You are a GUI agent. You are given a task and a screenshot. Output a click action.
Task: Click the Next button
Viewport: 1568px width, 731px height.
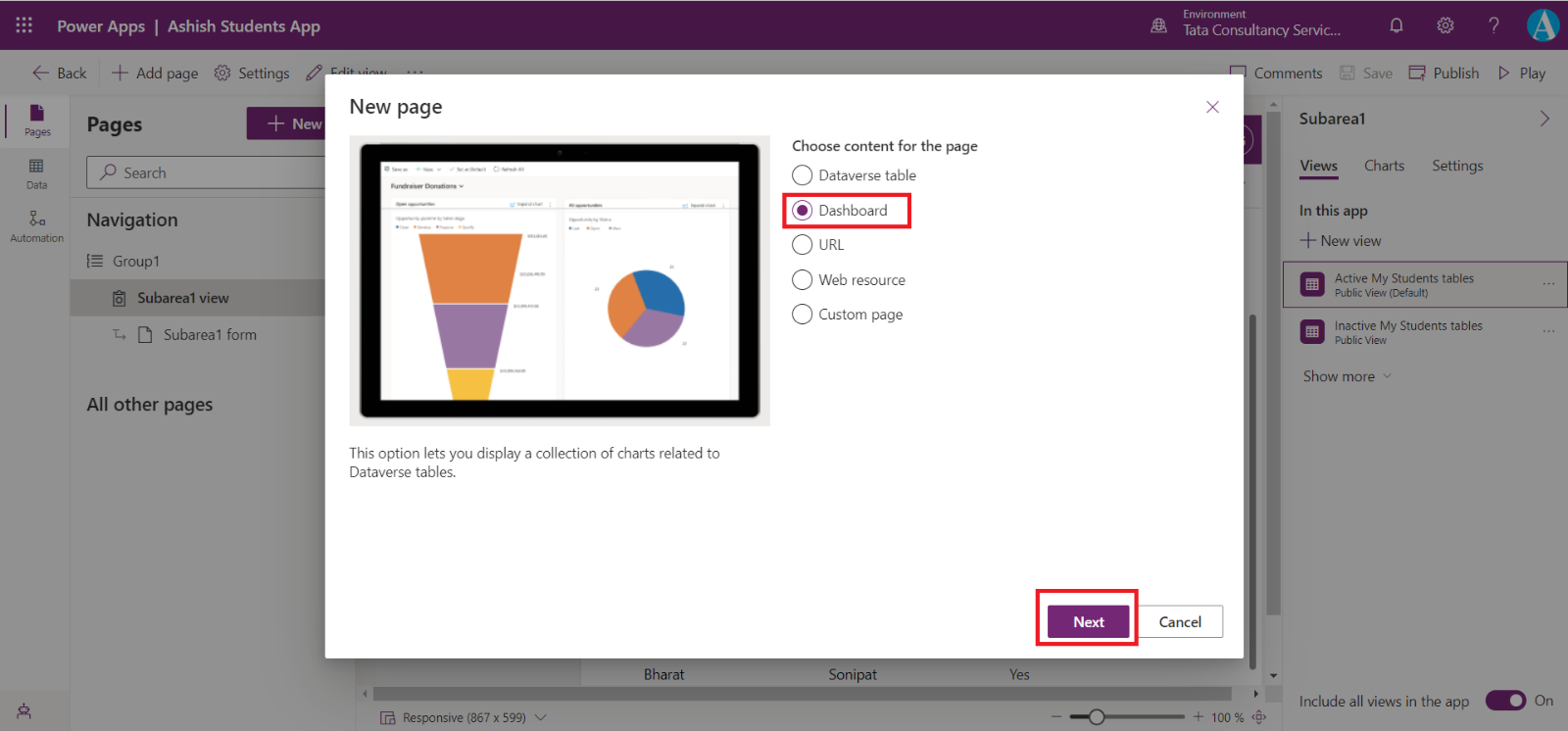click(1088, 622)
